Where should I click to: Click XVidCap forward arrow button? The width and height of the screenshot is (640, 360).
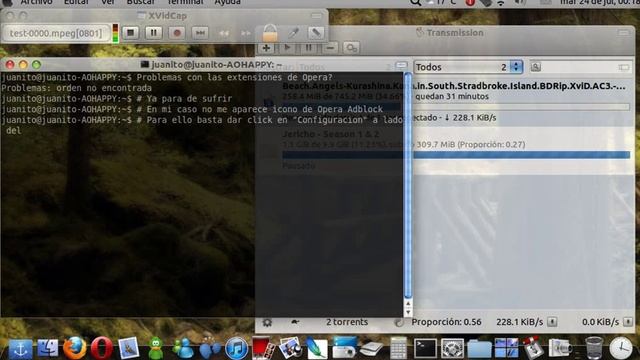(x=245, y=33)
